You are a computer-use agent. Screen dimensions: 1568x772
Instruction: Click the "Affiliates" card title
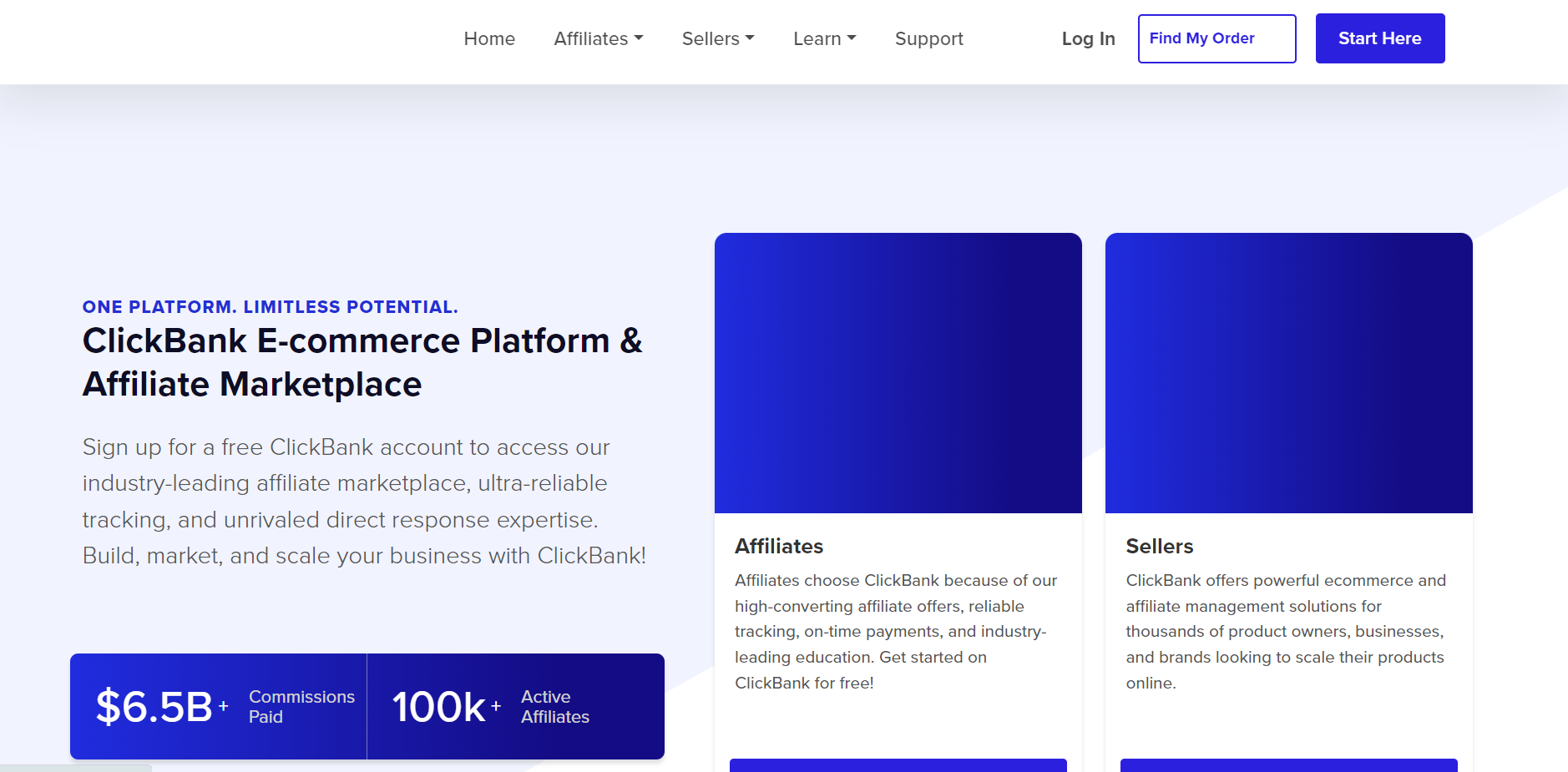[779, 547]
